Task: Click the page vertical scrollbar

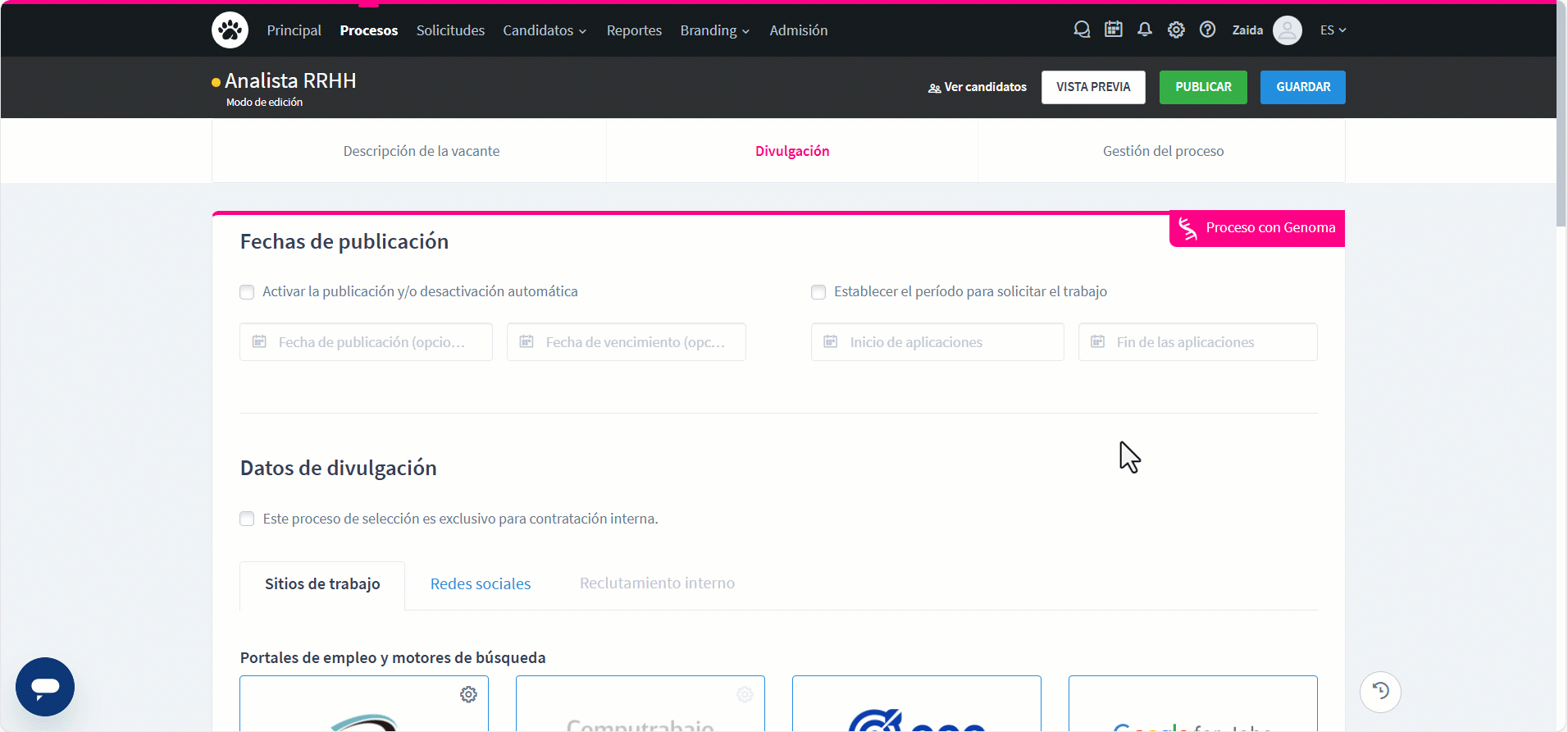Action: [1561, 115]
